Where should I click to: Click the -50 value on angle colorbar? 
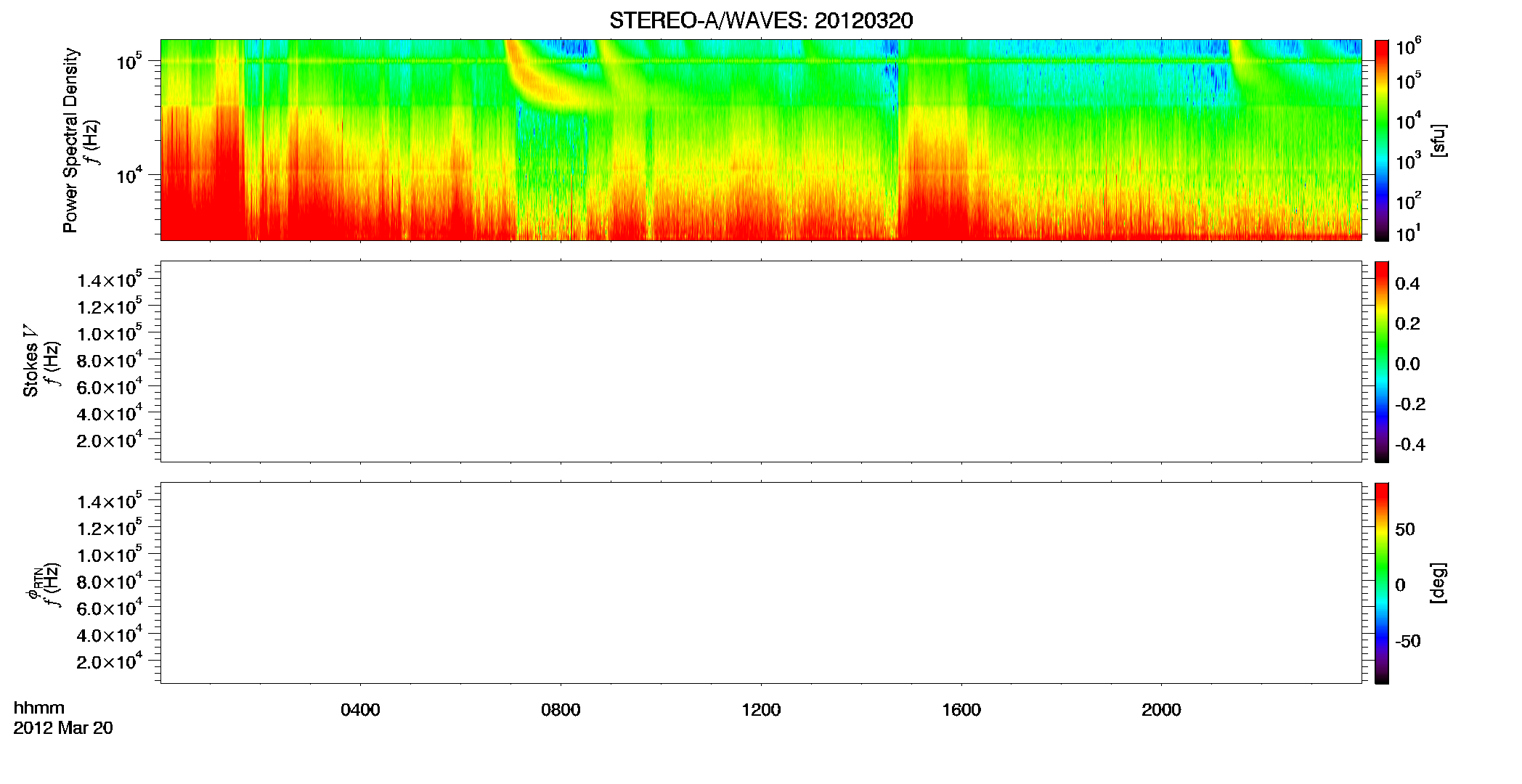click(x=1408, y=642)
